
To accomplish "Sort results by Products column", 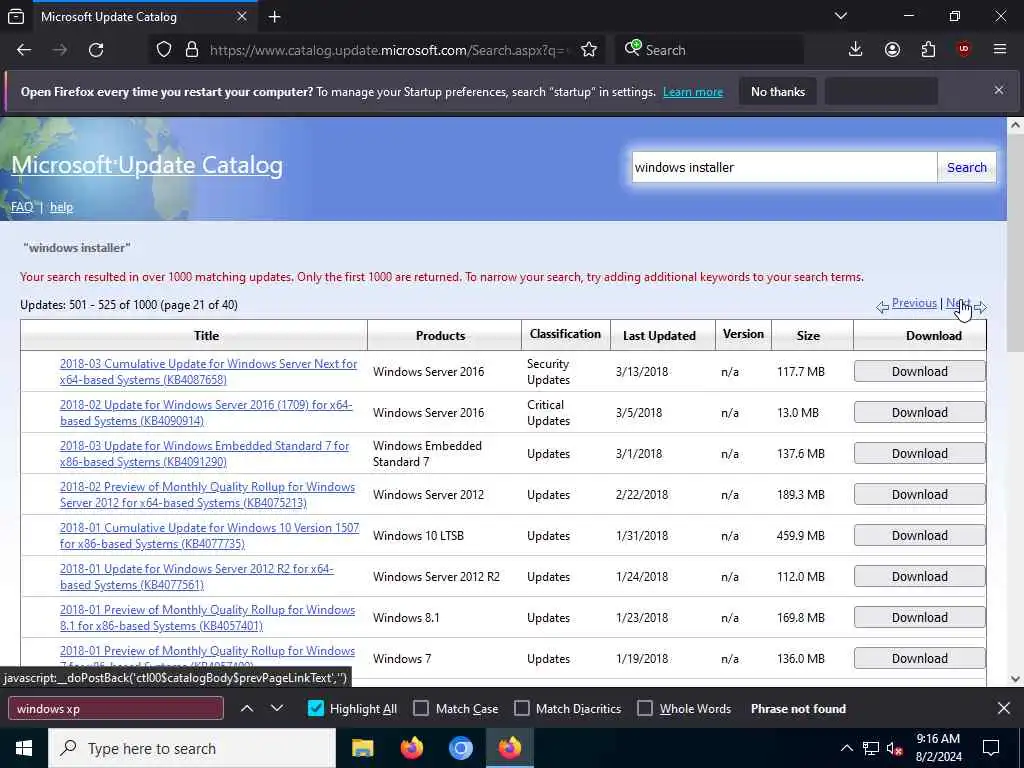I will click(x=441, y=336).
